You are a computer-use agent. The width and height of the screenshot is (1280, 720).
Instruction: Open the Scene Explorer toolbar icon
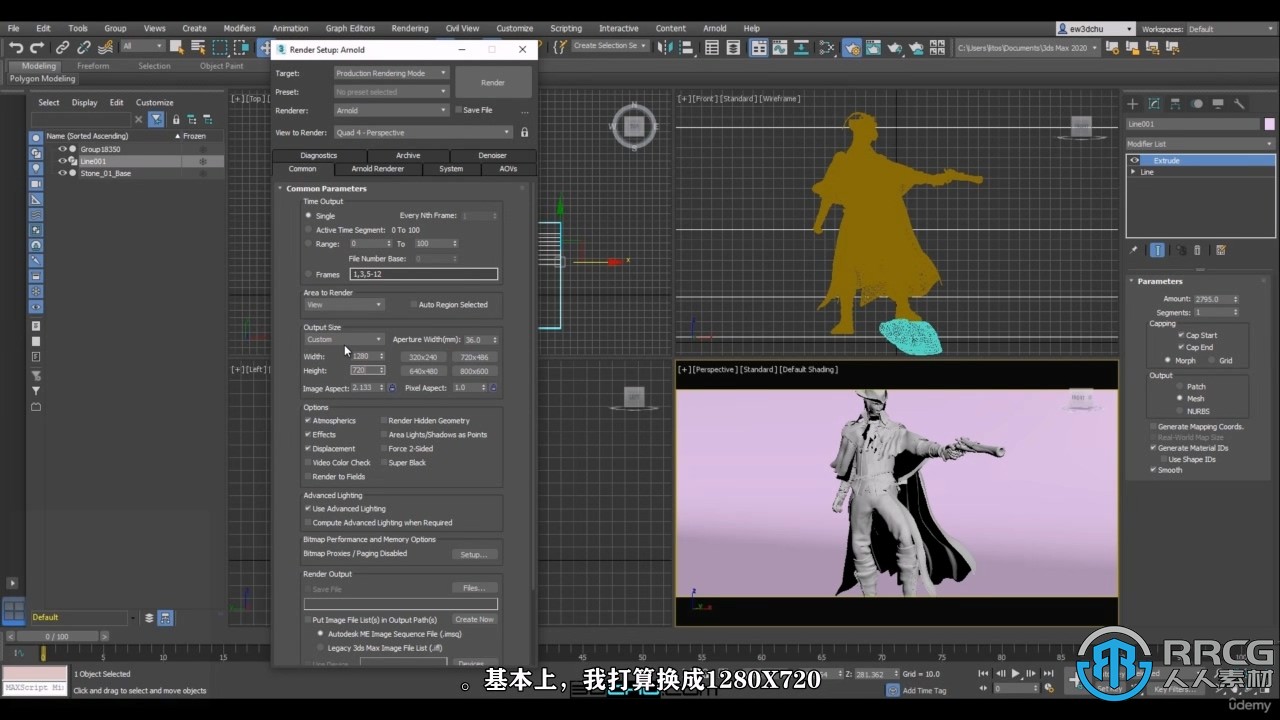pos(712,47)
